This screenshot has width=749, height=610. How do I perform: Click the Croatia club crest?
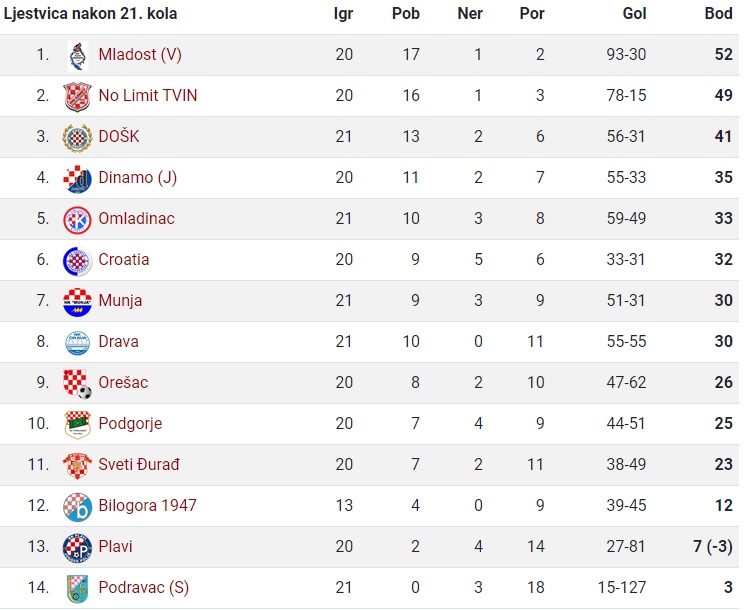pos(77,261)
